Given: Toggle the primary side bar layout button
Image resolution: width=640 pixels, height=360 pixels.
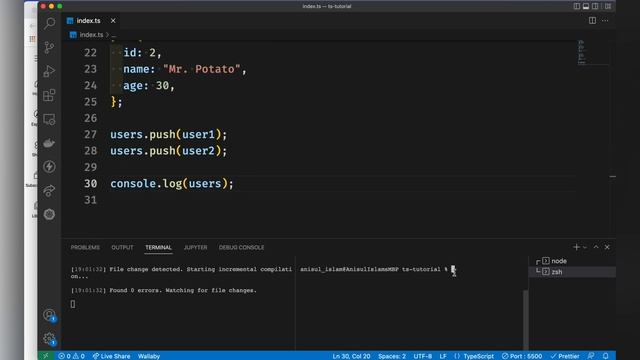Looking at the screenshot, I should click(577, 6).
